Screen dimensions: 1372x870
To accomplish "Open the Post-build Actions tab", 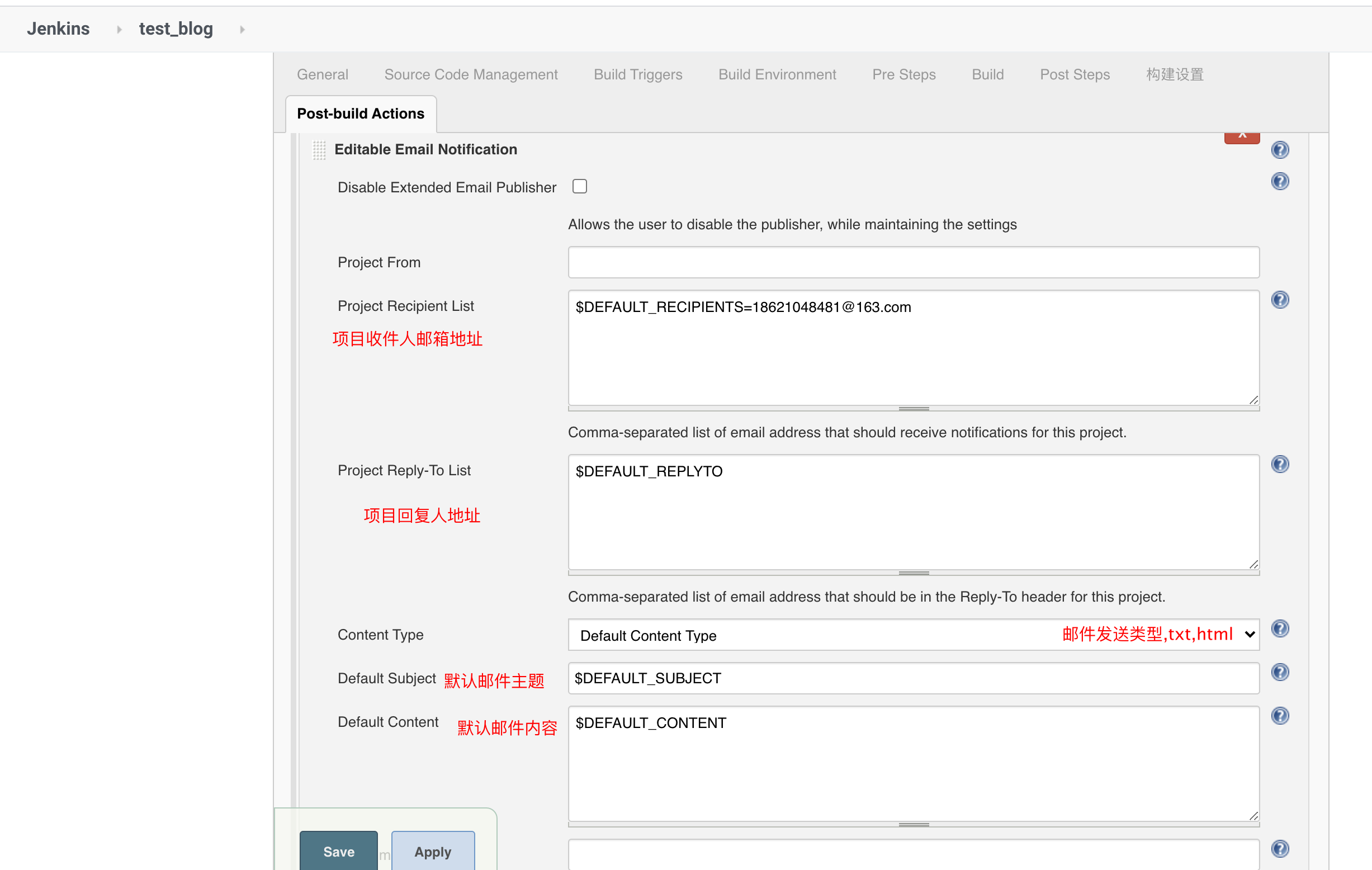I will click(361, 112).
